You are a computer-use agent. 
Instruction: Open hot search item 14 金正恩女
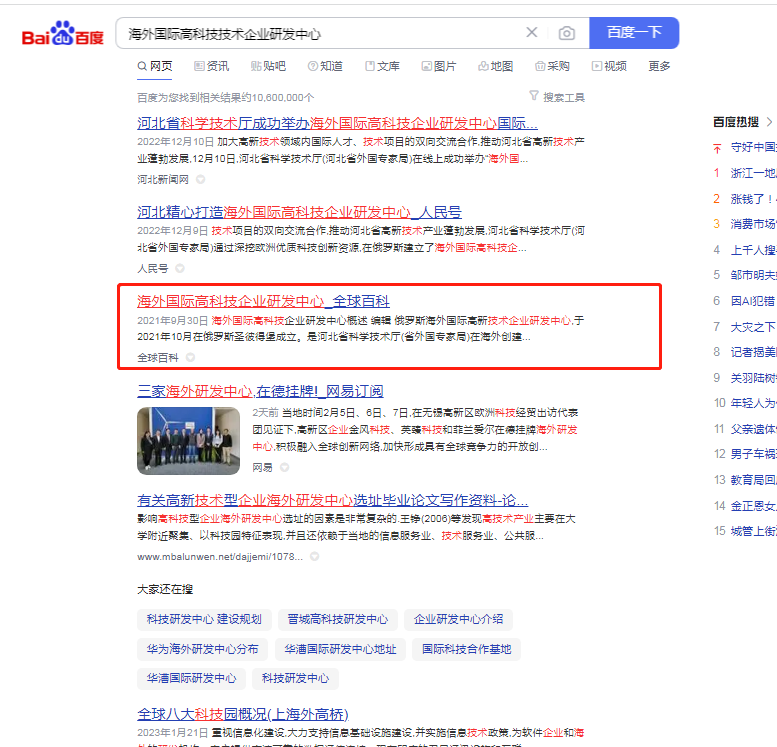point(753,506)
